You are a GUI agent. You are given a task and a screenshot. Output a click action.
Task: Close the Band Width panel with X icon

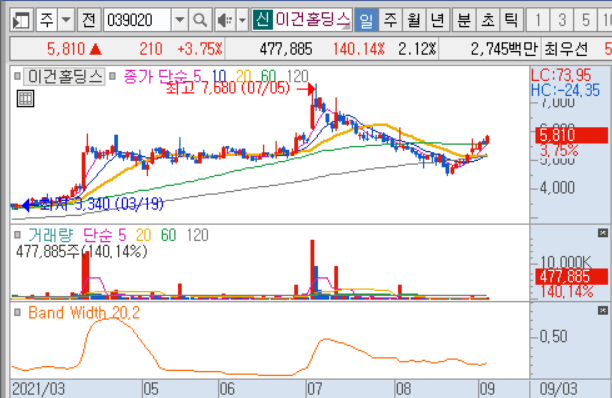603,310
